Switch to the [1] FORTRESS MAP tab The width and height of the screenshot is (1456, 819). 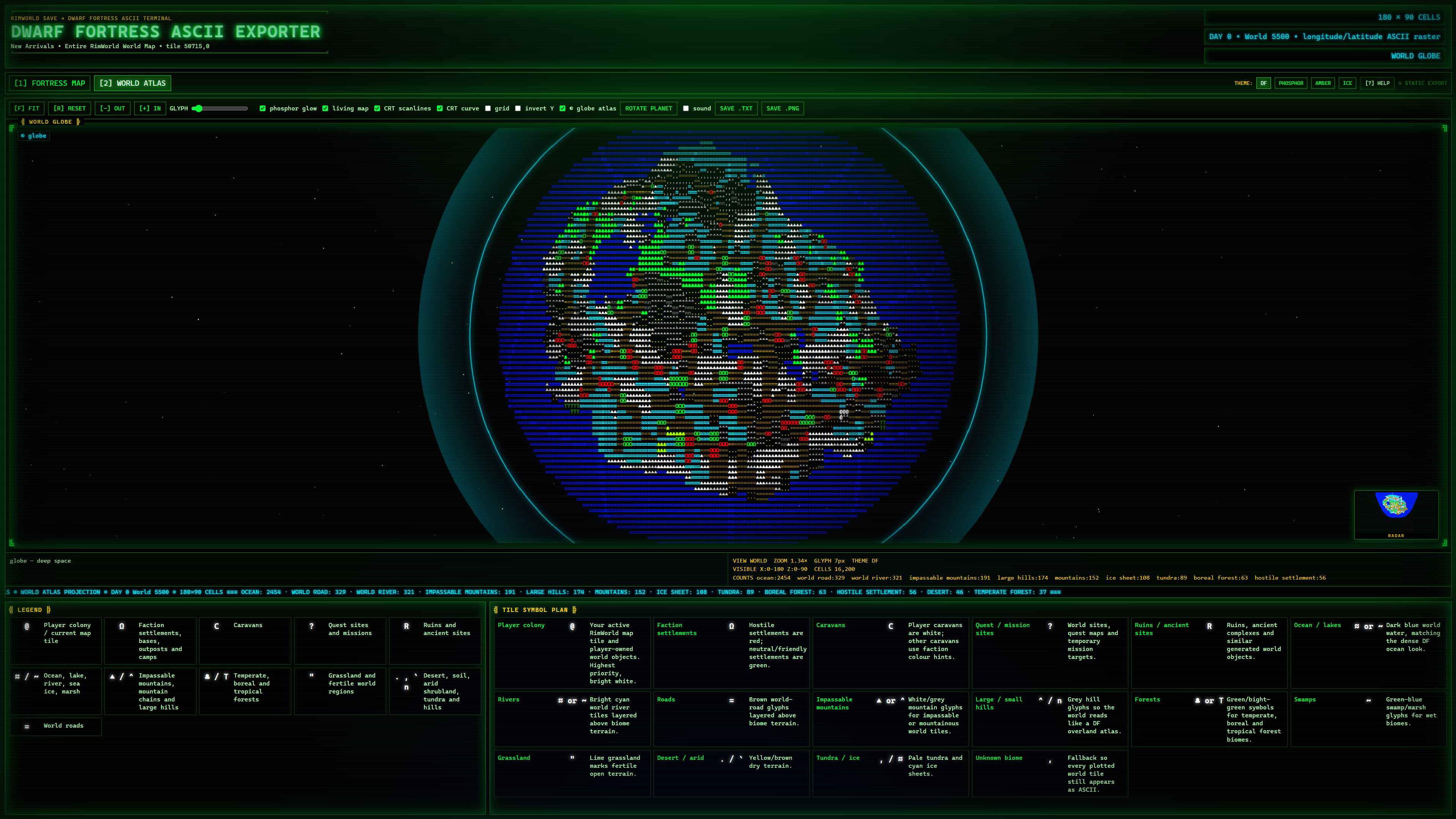tap(50, 83)
